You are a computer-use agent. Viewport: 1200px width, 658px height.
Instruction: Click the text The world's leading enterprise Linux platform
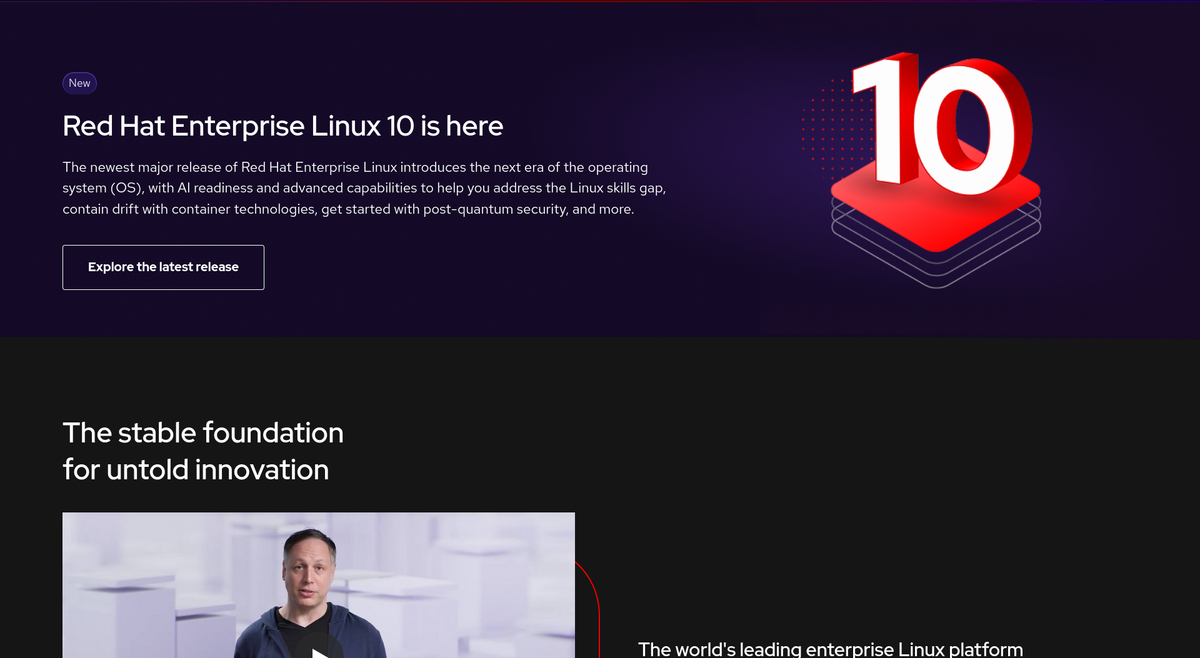830,649
